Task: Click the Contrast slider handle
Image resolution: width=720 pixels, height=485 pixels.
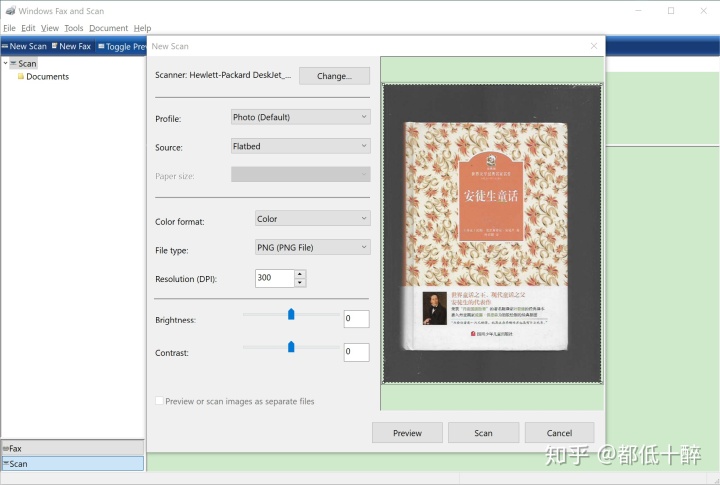Action: click(291, 347)
